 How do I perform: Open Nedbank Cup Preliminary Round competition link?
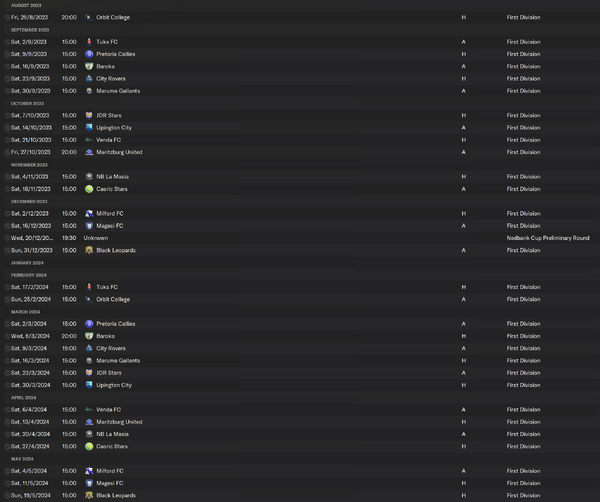tap(548, 238)
